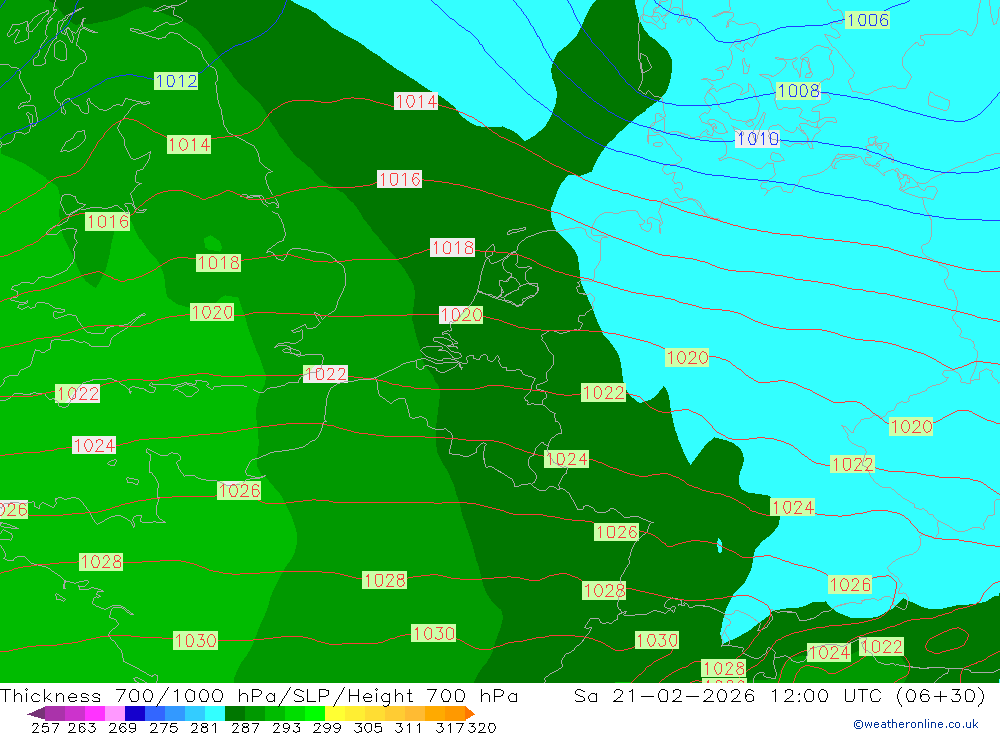This screenshot has height=733, width=1000.
Task: Click the 257 legend value
Action: [45, 727]
